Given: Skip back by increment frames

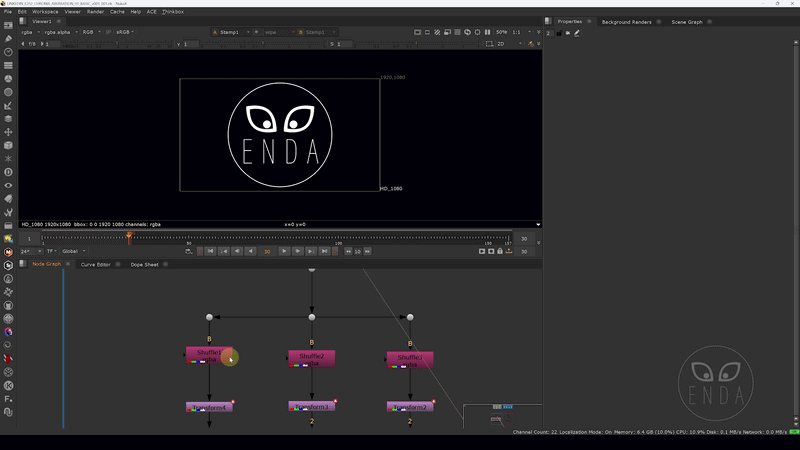Looking at the screenshot, I should [348, 251].
